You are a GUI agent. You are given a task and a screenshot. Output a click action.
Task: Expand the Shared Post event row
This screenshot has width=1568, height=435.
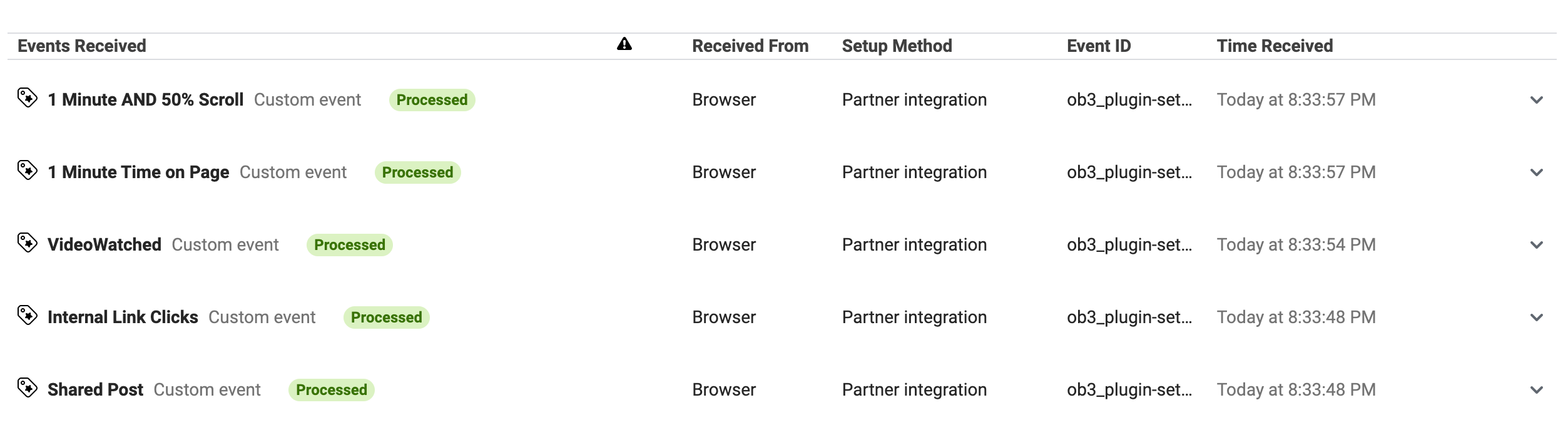tap(1536, 390)
